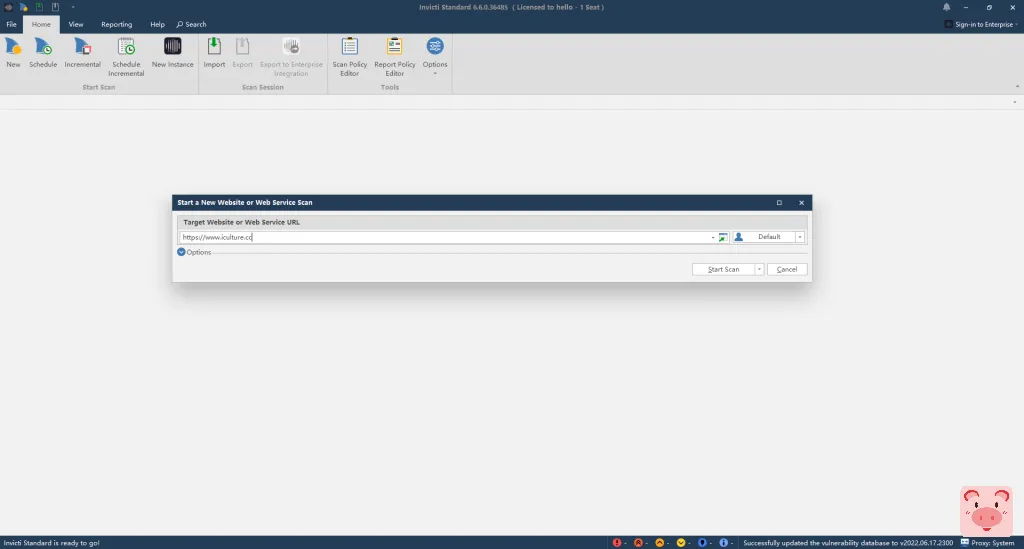
Task: Open the Start Scan dropdown arrow
Action: coord(759,269)
